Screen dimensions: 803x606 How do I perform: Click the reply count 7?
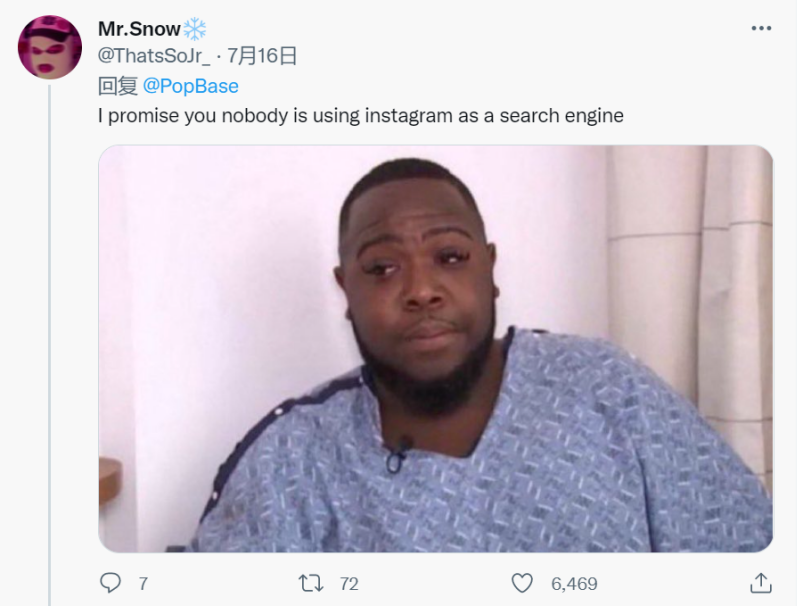tap(143, 583)
